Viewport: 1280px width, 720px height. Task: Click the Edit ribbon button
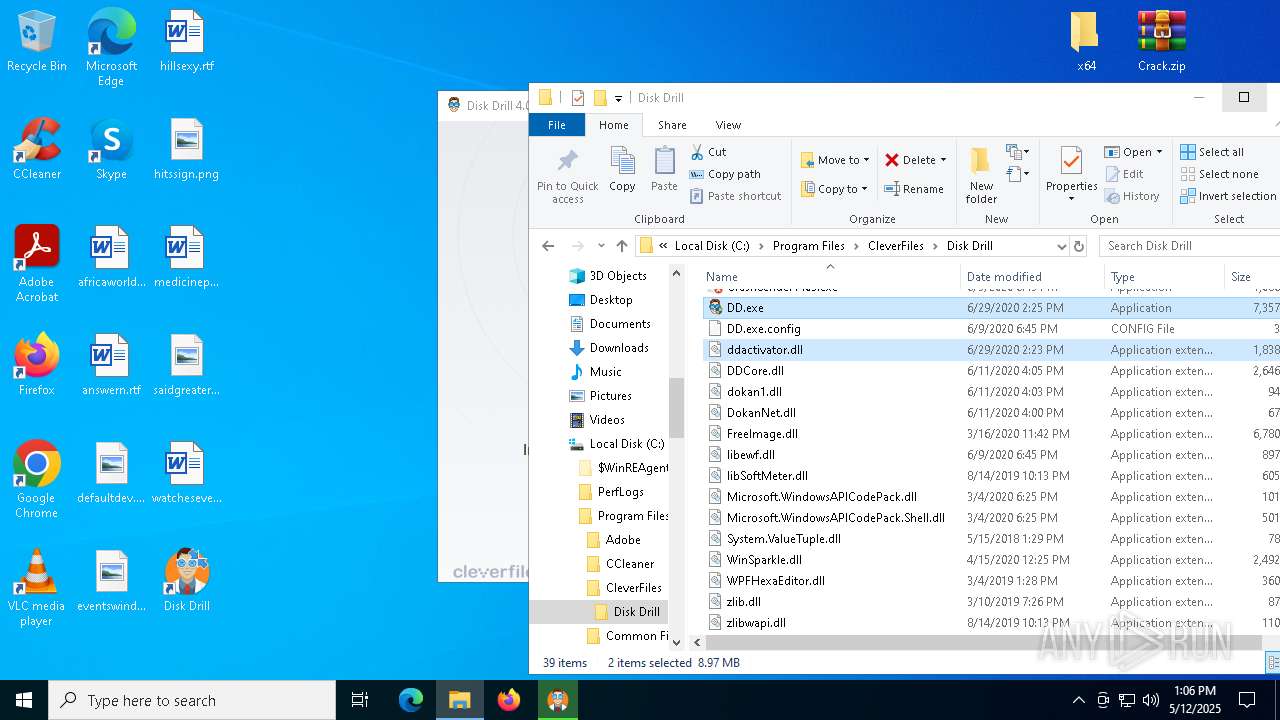pos(1125,174)
